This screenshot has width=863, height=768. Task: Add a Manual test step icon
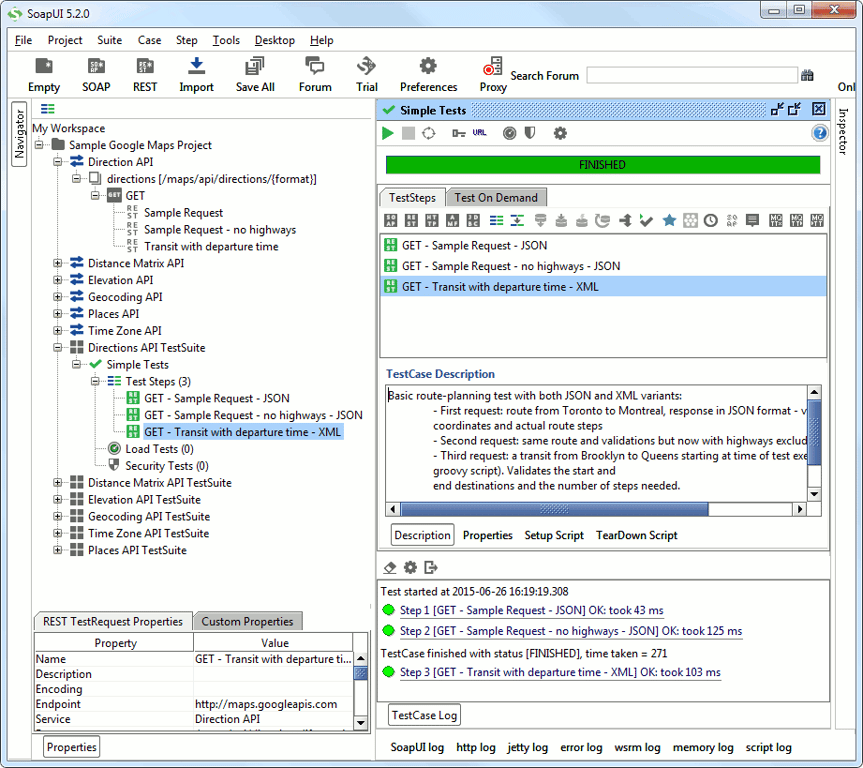752,221
